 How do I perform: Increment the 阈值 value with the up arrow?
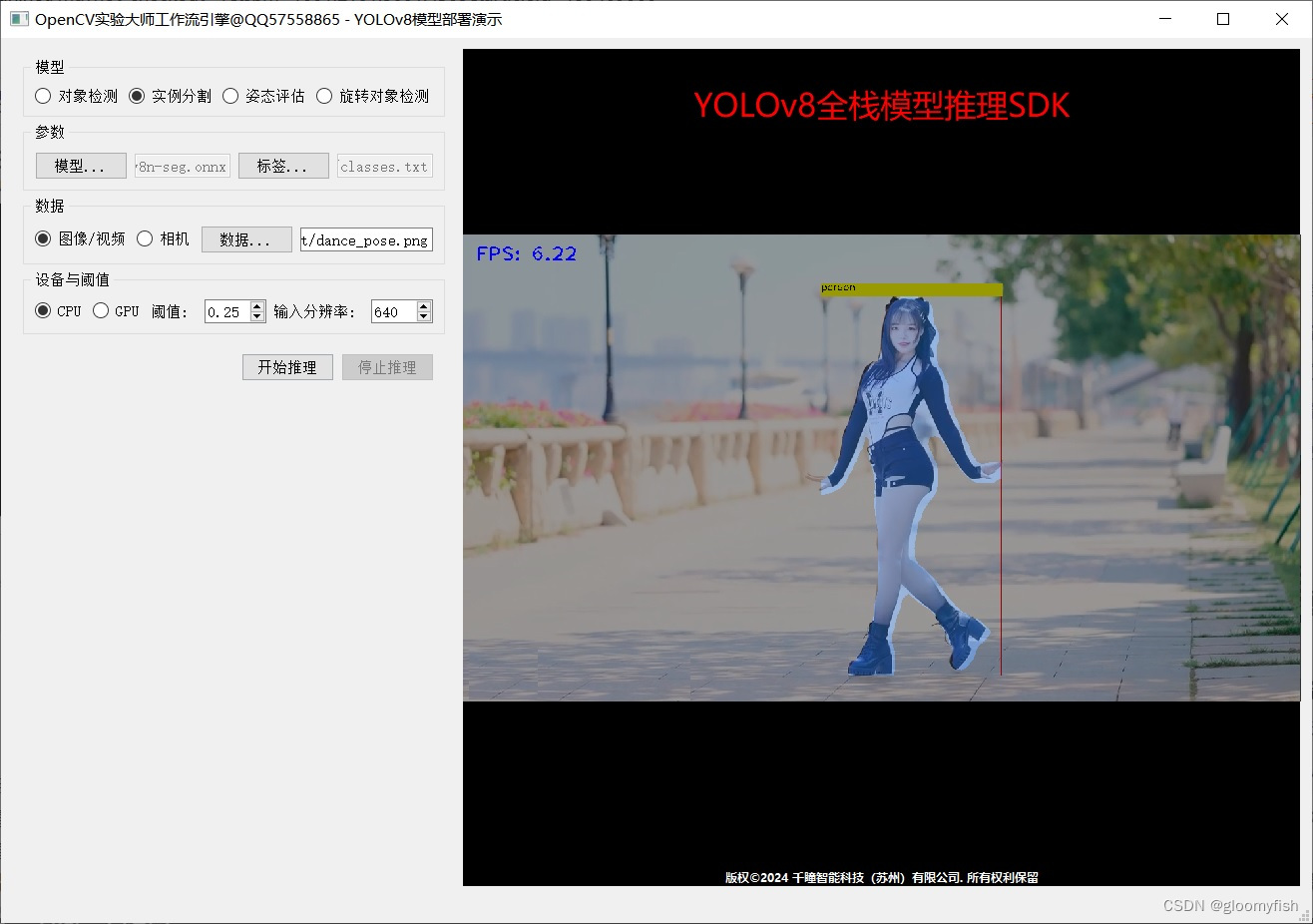coord(256,305)
